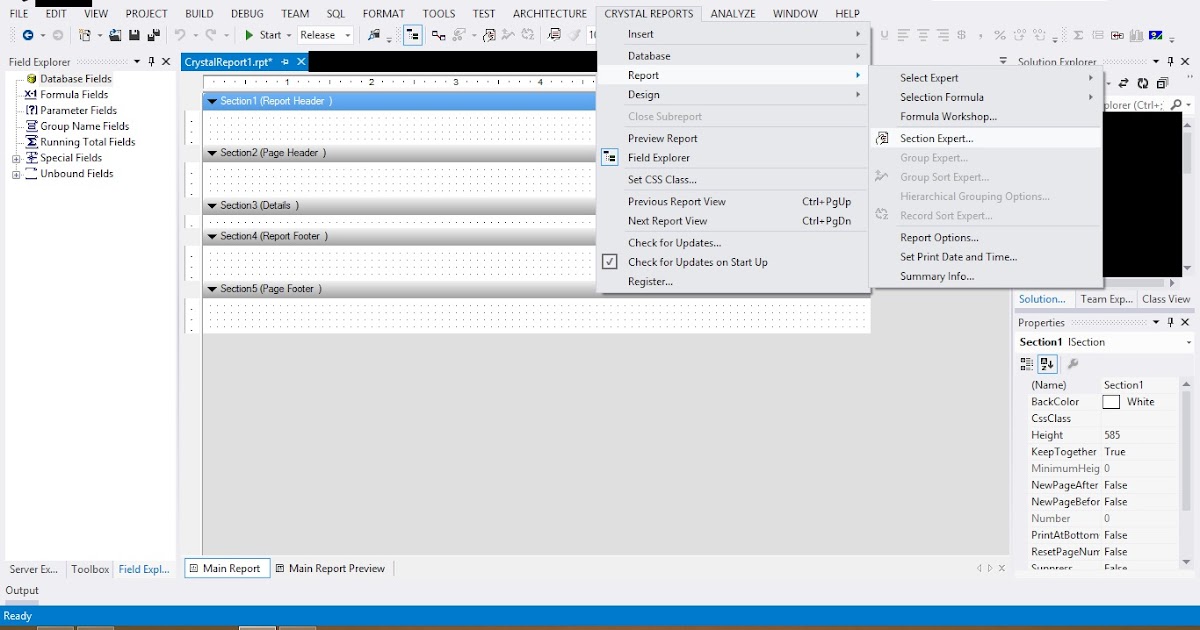Viewport: 1200px width, 630px height.
Task: Expand the Unbound Fields tree node
Action: [x=16, y=174]
